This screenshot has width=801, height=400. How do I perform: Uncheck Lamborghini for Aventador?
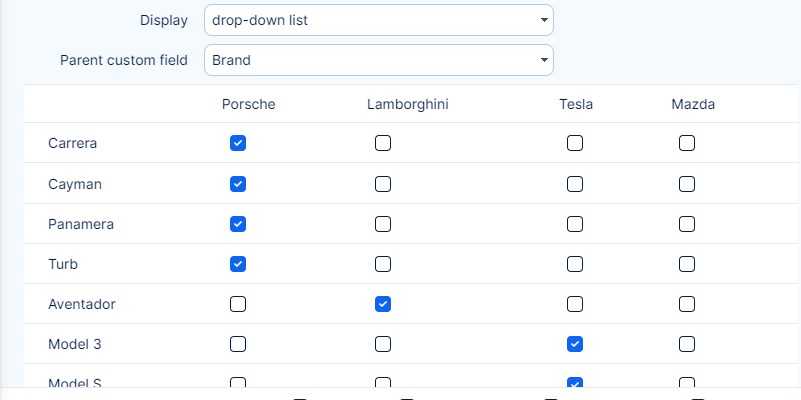383,304
